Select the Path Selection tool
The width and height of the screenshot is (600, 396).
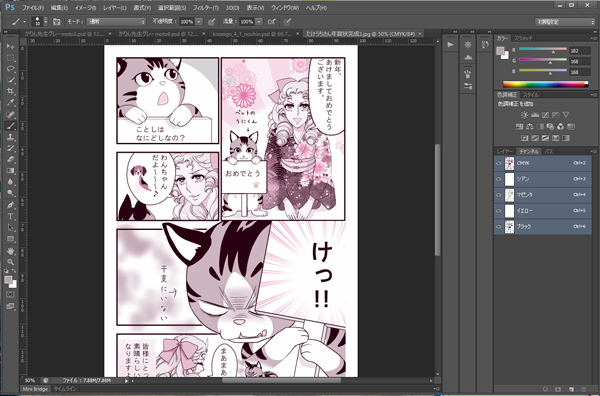tap(10, 228)
